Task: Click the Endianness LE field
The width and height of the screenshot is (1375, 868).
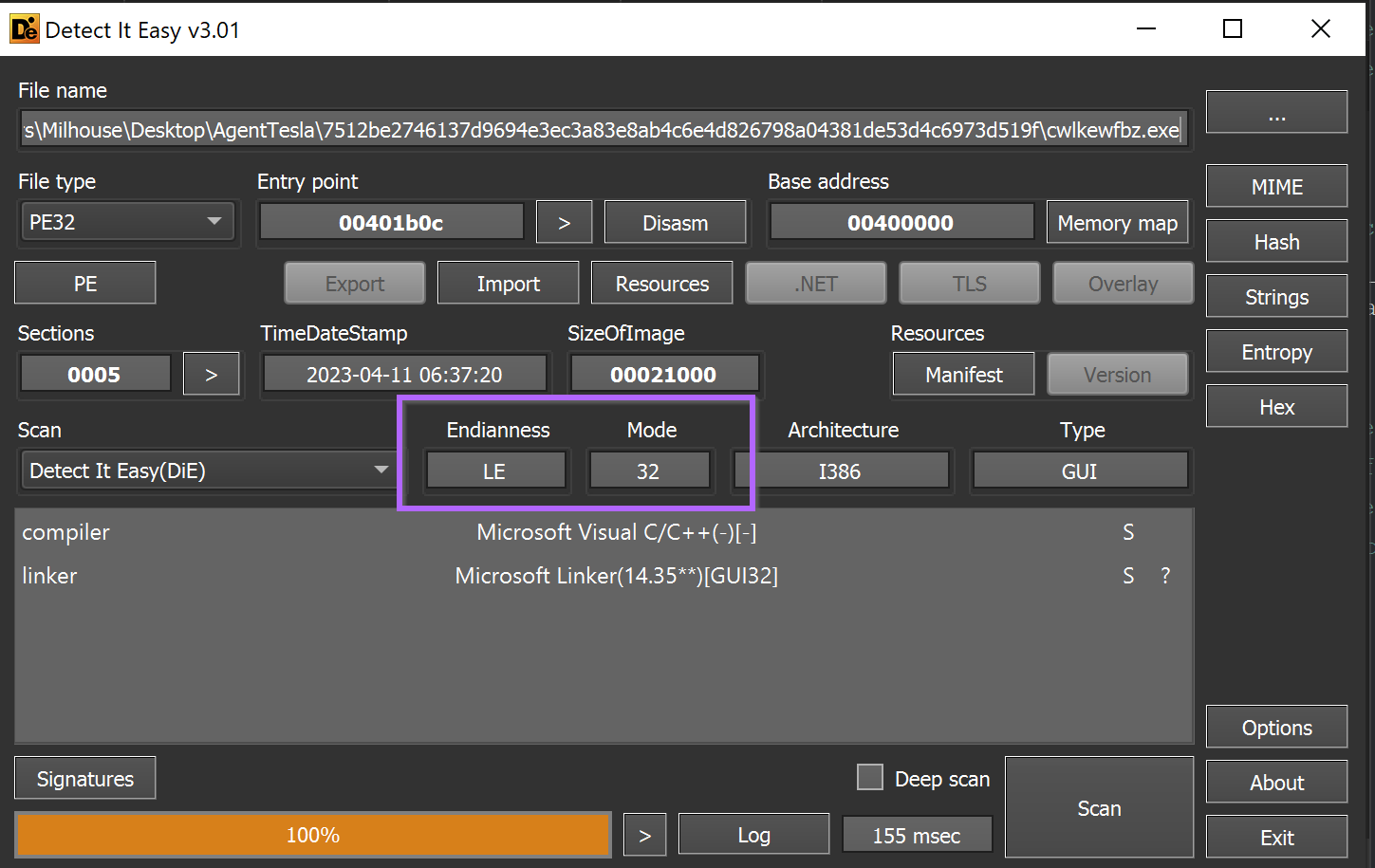Action: click(494, 471)
